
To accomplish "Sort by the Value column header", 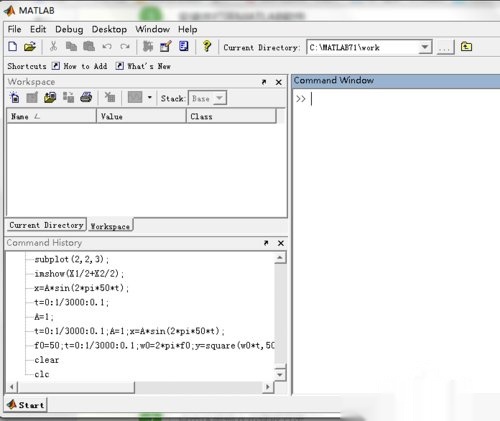I will tap(141, 116).
